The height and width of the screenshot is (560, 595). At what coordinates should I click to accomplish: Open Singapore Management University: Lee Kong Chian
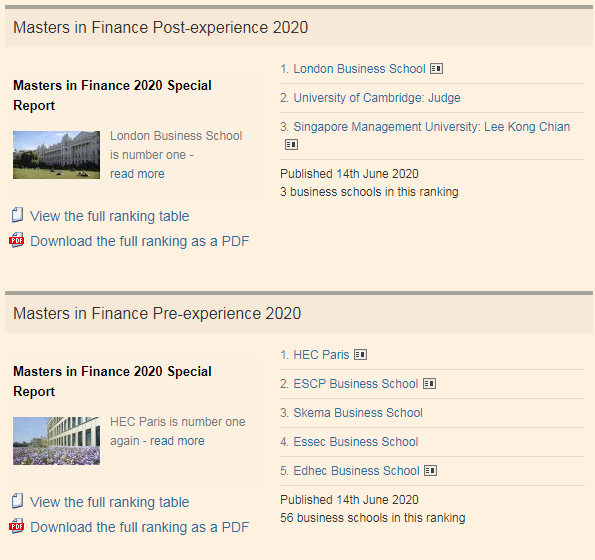(x=431, y=127)
